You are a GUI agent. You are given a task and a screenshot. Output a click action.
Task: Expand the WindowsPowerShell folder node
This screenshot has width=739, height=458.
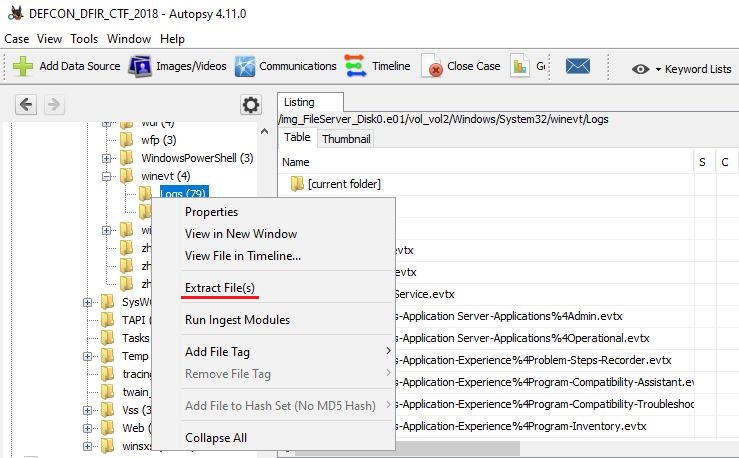107,158
